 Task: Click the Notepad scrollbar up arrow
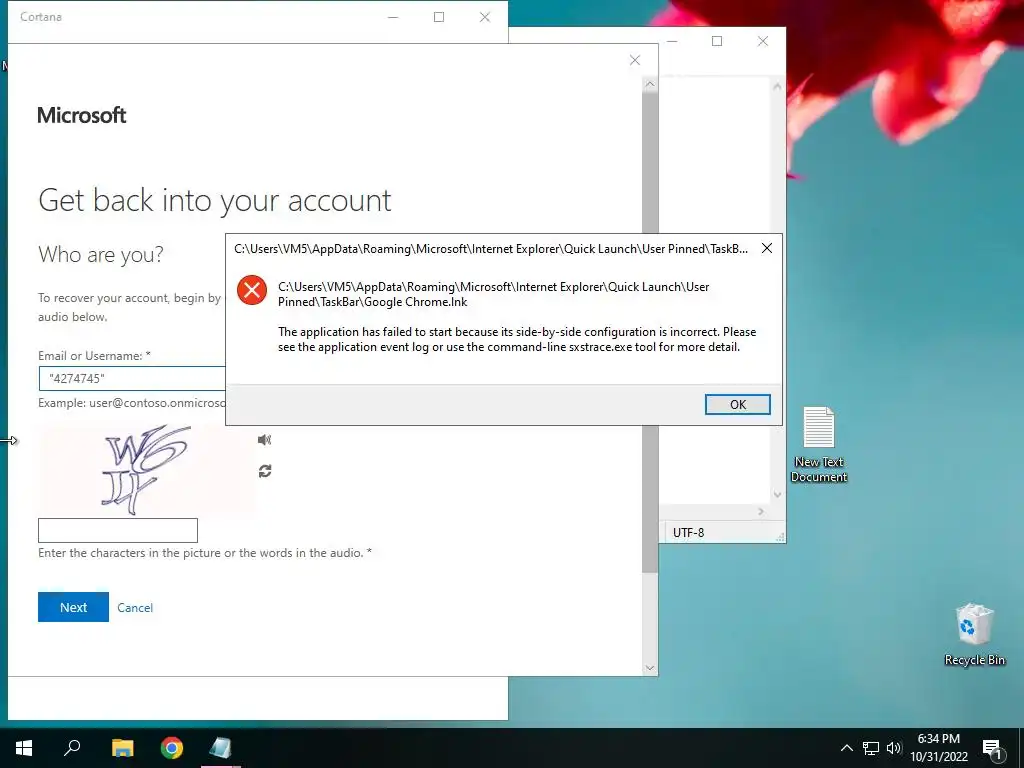click(777, 86)
